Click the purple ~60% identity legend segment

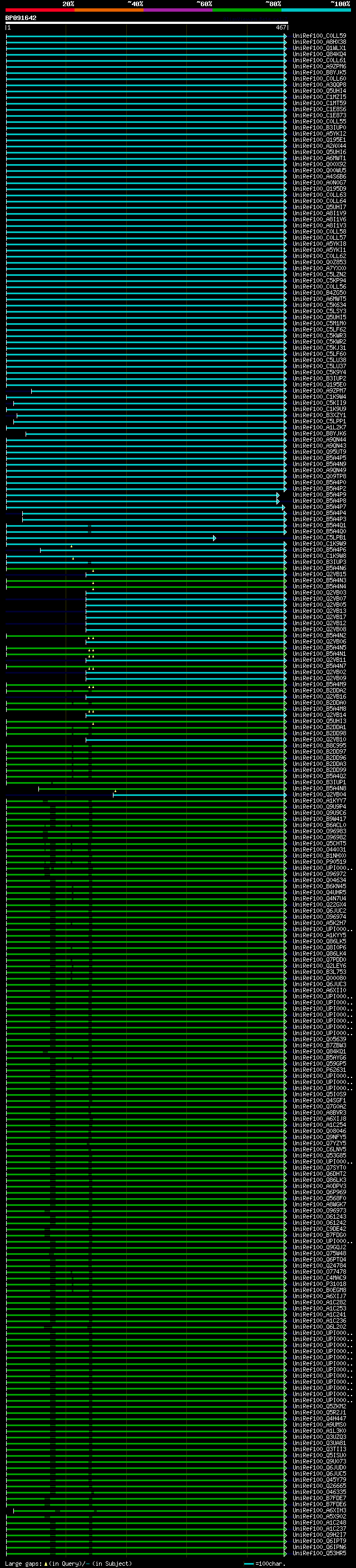click(177, 10)
